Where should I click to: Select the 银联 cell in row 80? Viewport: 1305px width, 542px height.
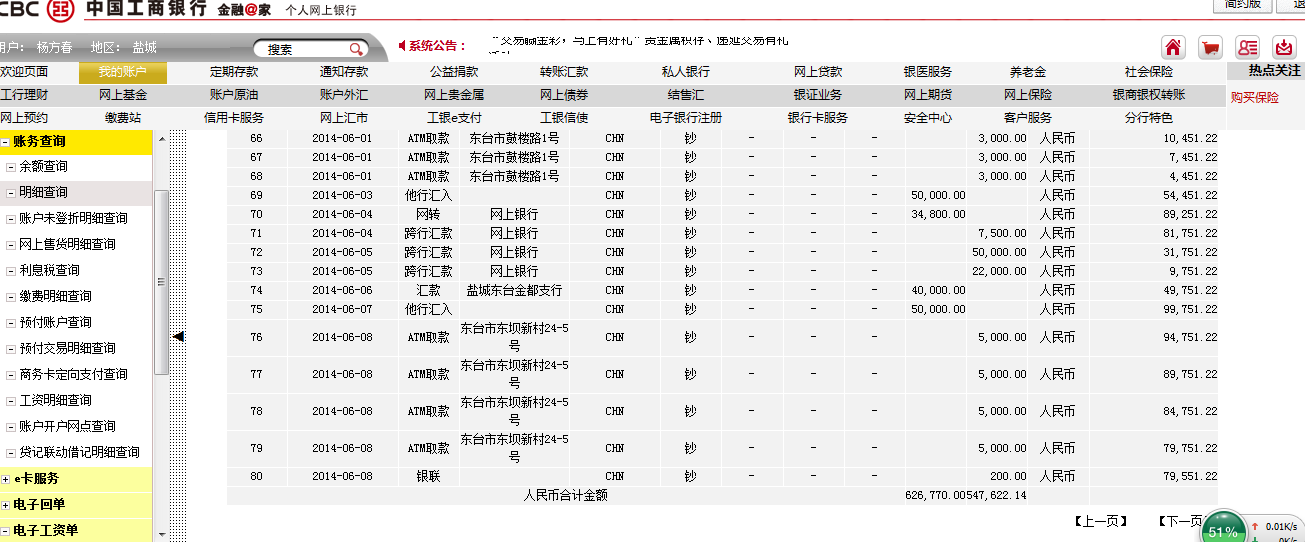pos(429,477)
